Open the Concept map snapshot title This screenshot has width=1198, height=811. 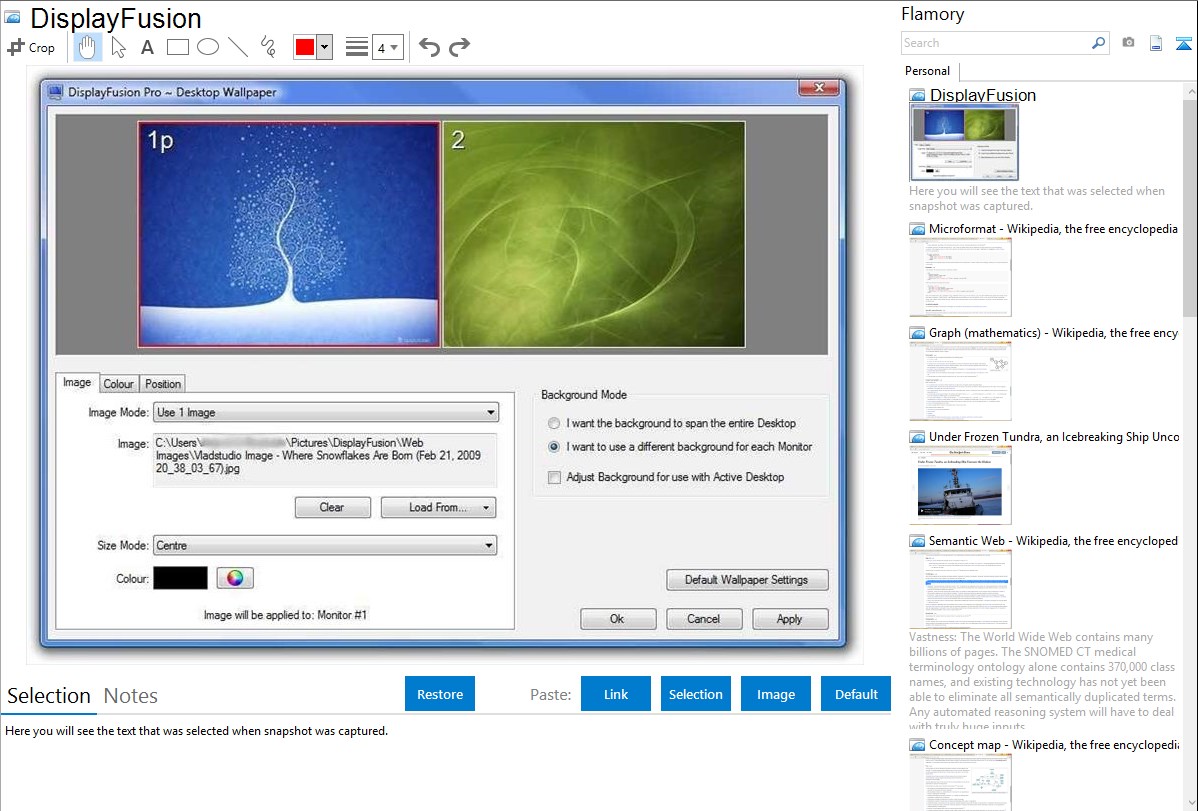1053,744
